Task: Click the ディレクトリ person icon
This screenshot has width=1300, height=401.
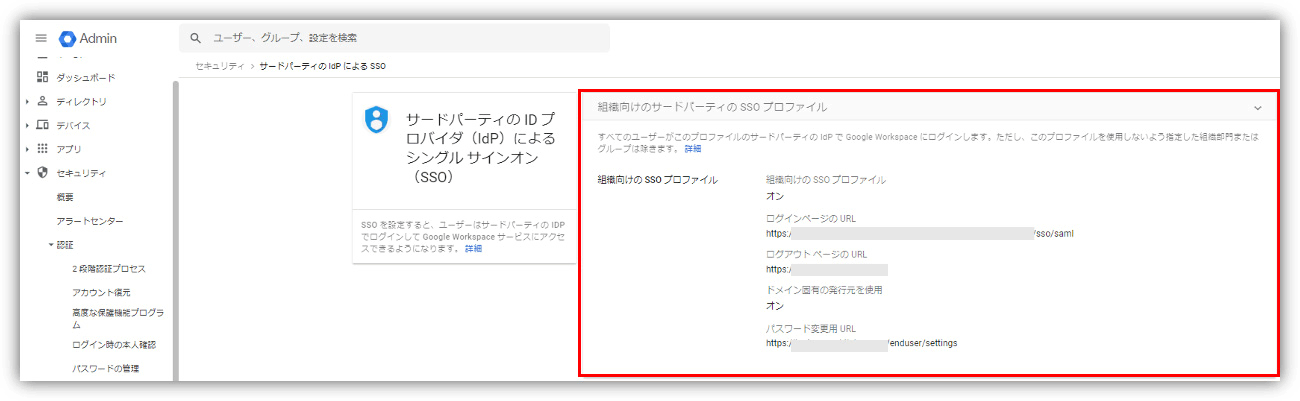Action: tap(42, 101)
